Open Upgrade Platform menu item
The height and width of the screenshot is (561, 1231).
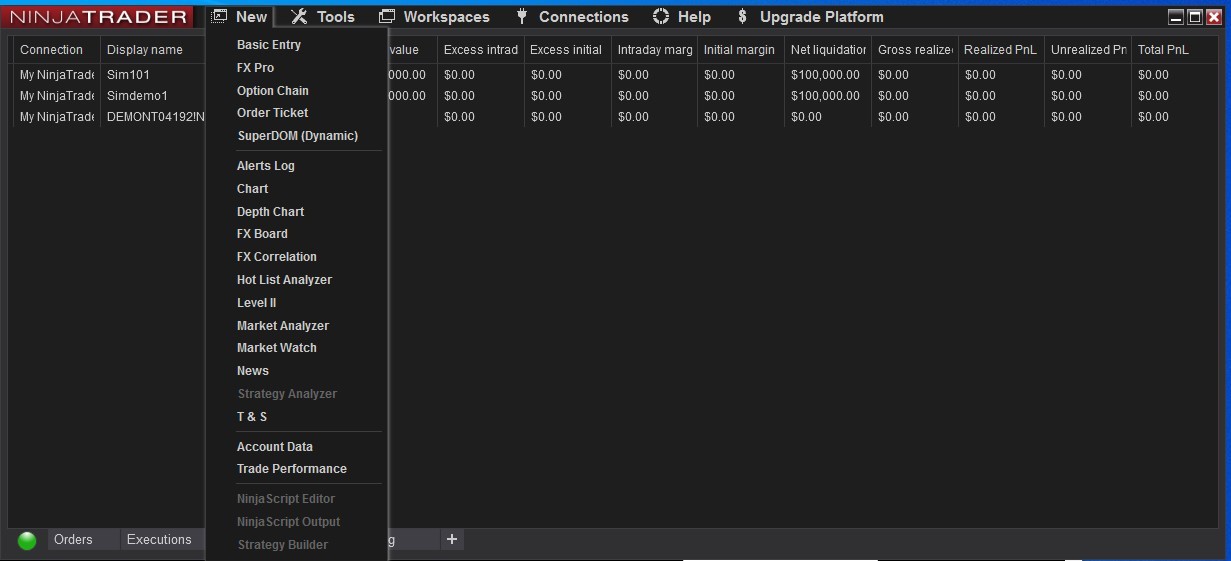(x=822, y=16)
